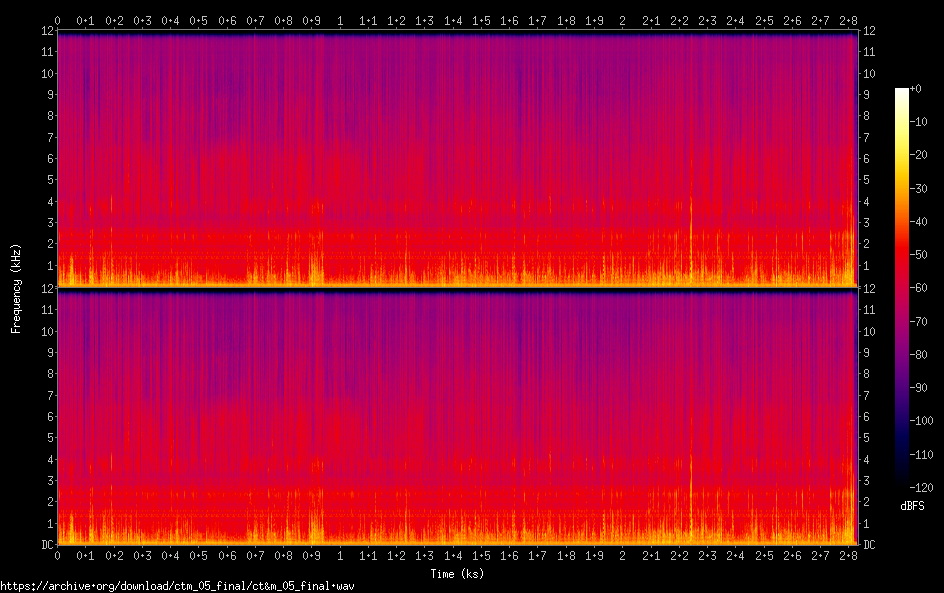
Task: Click the 1 ks mark on top time axis
Action: coord(340,21)
